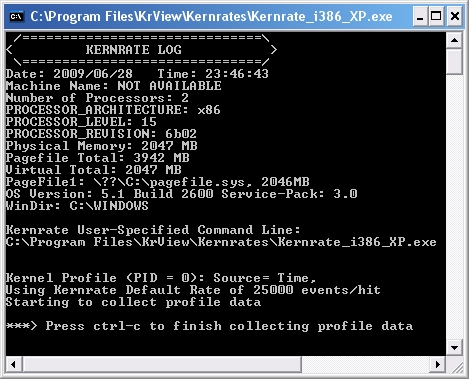Viewport: 469px width, 379px height.
Task: Click the KERNRATE LOG header text
Action: coord(134,50)
